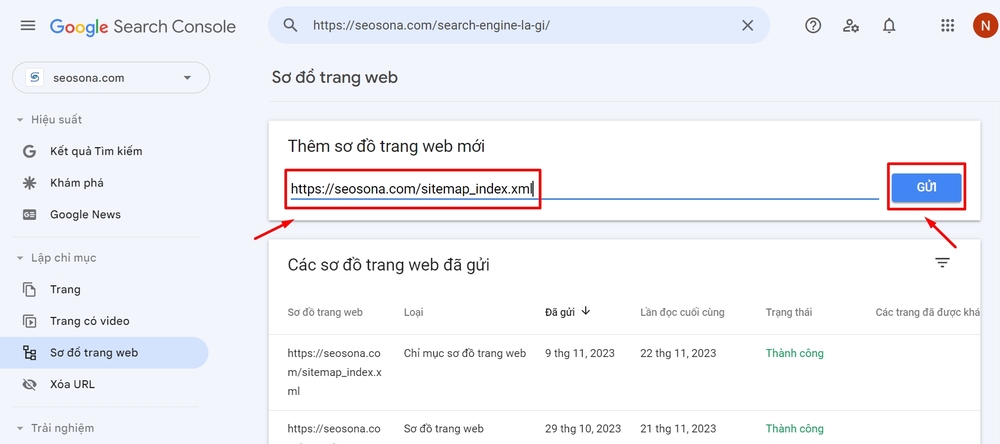Sort by Trạng thái column header
The width and height of the screenshot is (1000, 444).
tap(789, 312)
